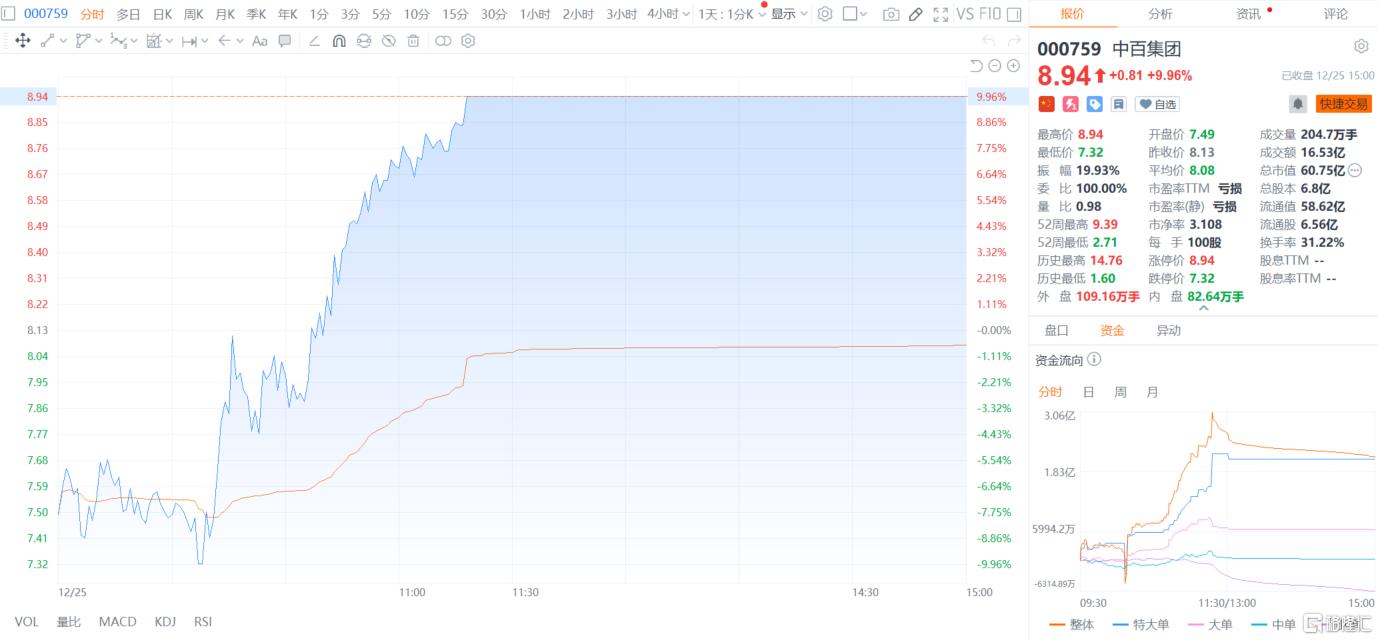Viewport: 1378px width, 640px height.
Task: Select the arrow annotation tool
Action: pos(224,41)
